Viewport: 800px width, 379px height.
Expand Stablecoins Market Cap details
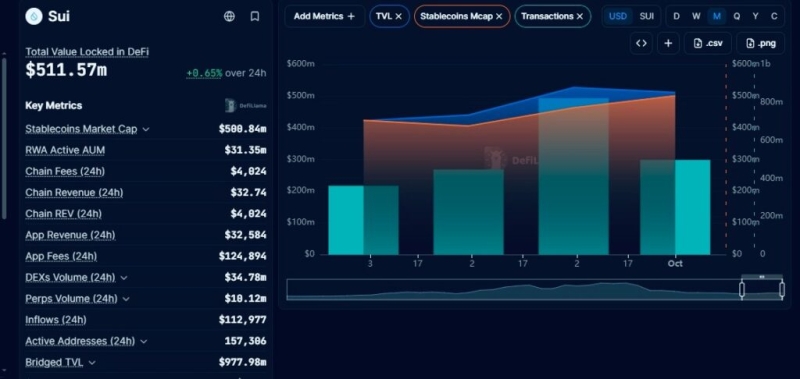click(146, 130)
